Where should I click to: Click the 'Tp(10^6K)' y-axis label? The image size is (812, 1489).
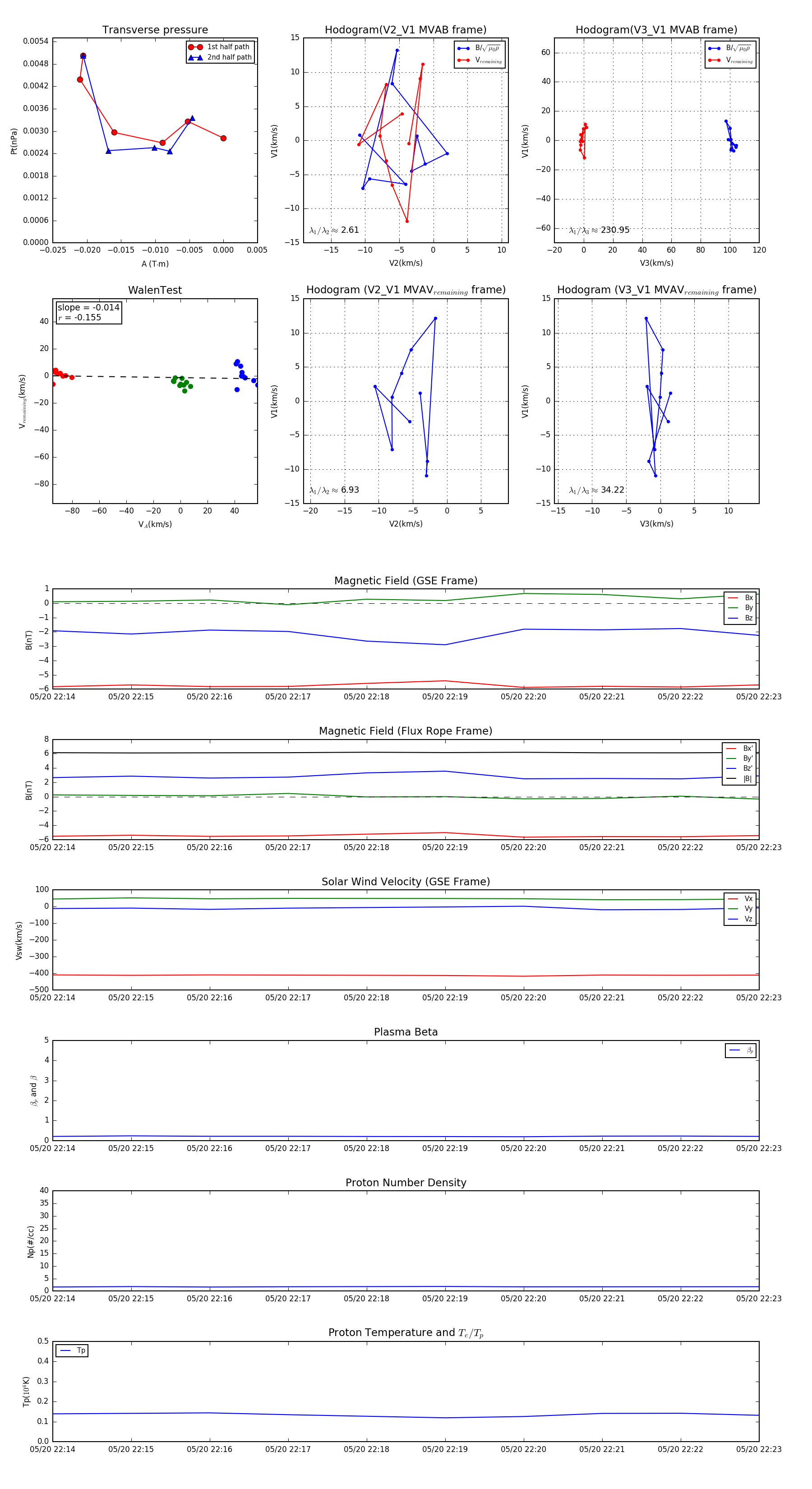(26, 1392)
